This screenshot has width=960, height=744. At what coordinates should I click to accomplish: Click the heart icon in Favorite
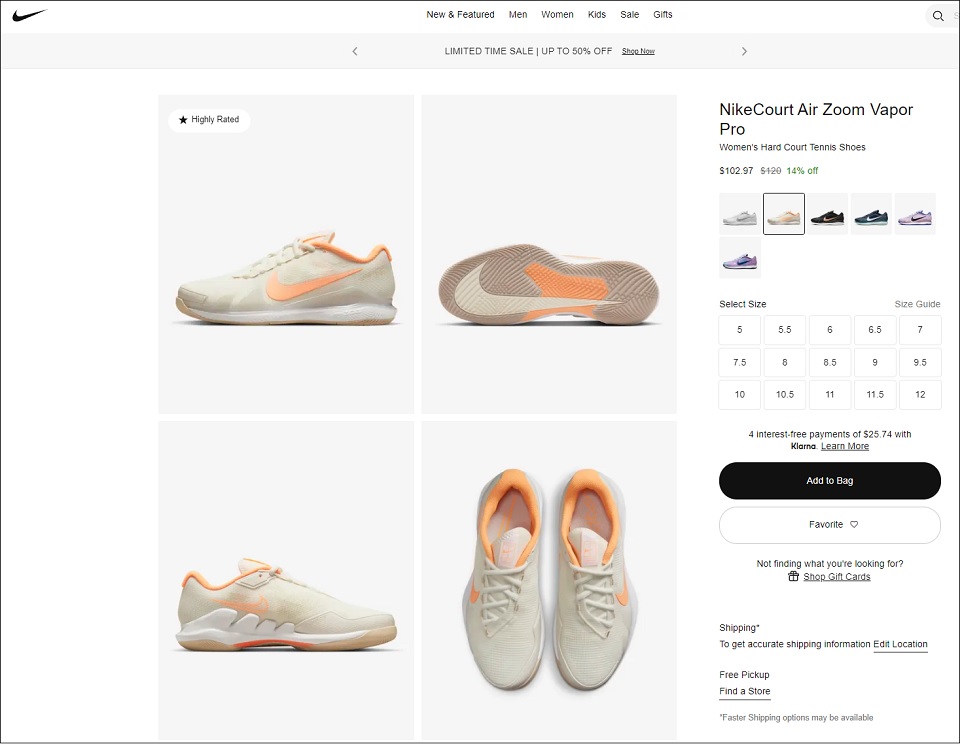click(854, 524)
